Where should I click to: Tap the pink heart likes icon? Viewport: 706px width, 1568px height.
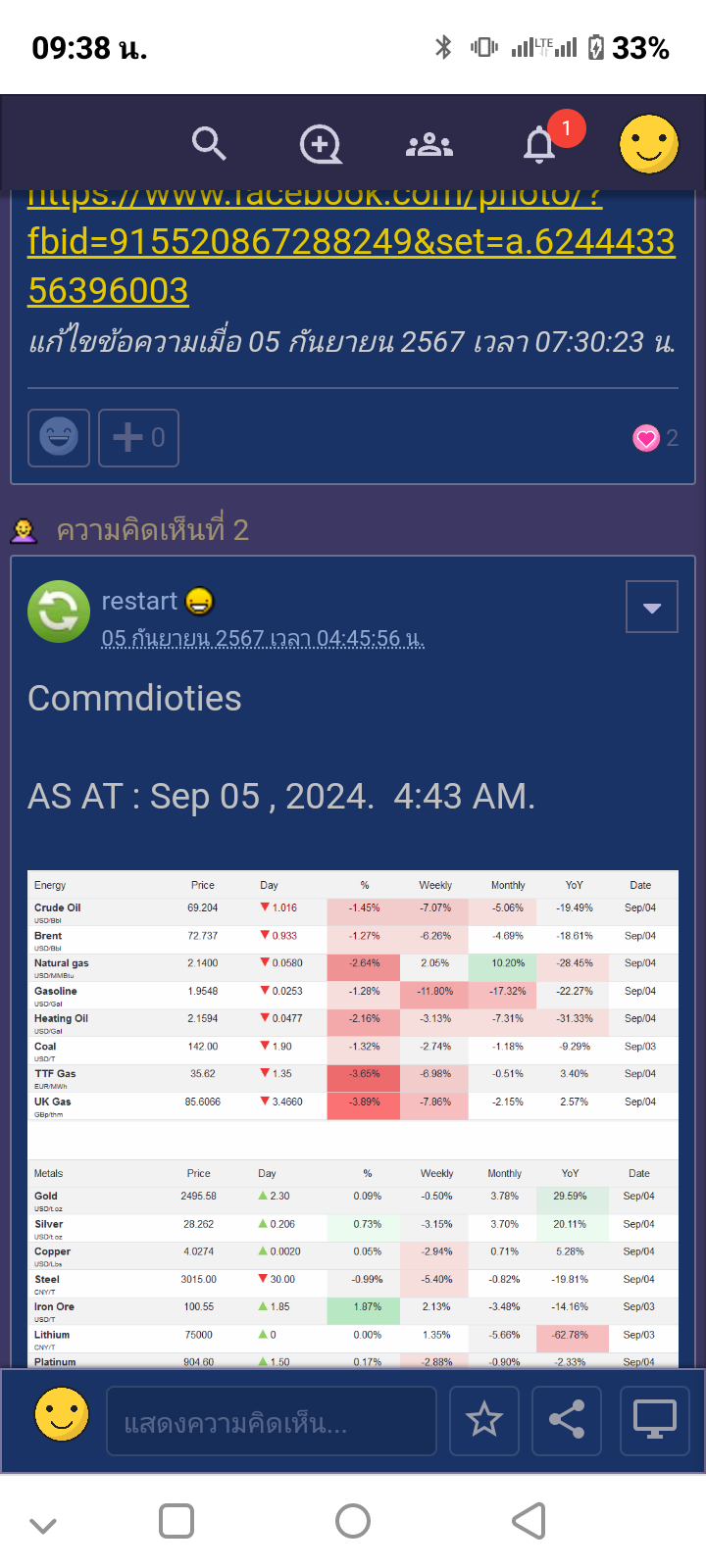(646, 438)
